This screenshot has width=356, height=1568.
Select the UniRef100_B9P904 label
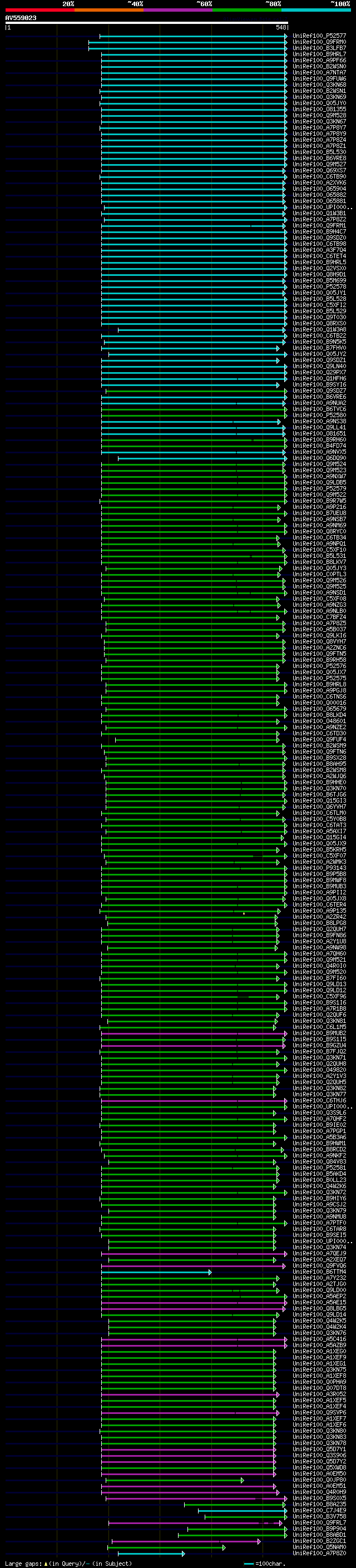click(x=319, y=1528)
